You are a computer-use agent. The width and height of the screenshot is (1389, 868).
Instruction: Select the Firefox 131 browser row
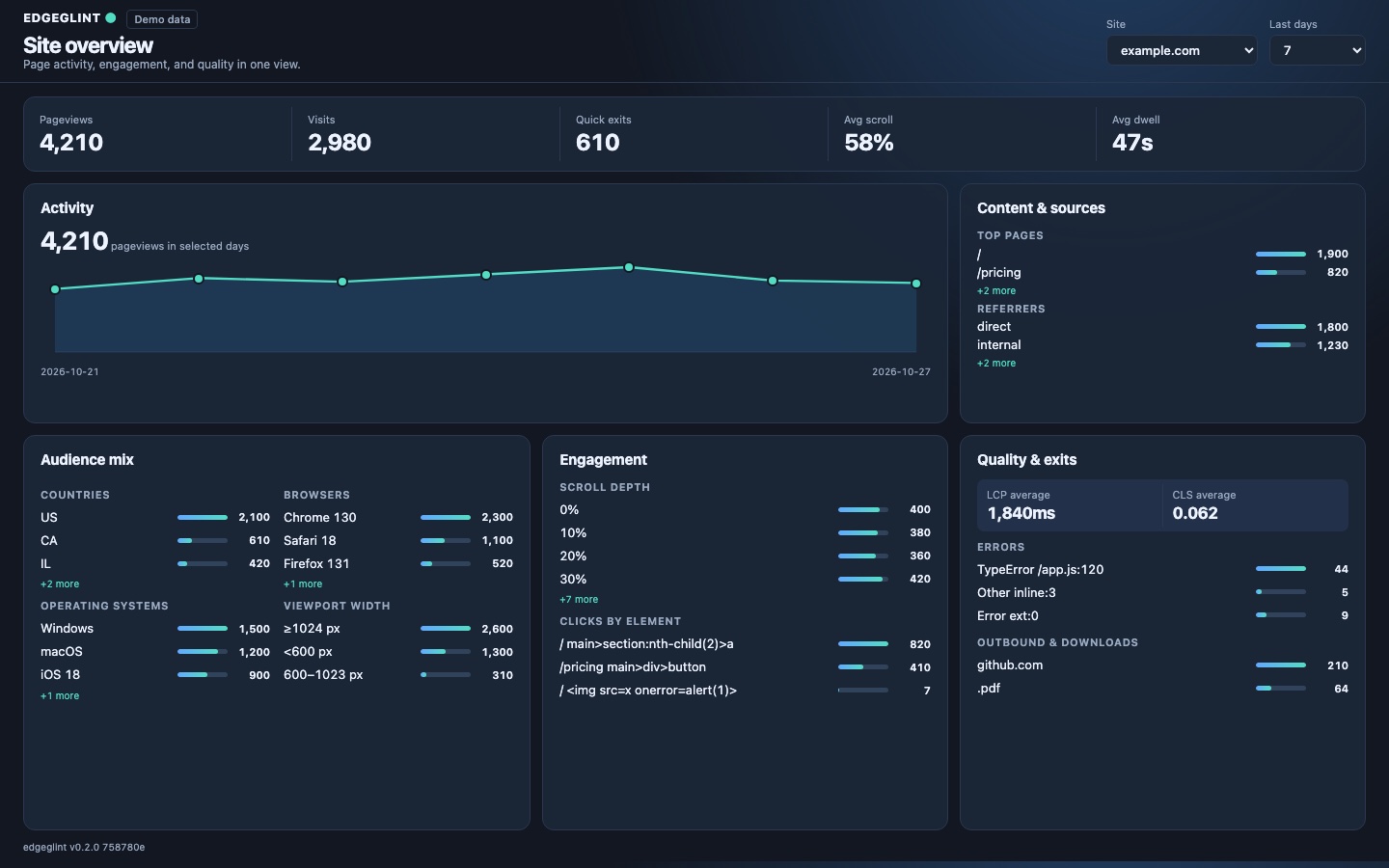398,563
